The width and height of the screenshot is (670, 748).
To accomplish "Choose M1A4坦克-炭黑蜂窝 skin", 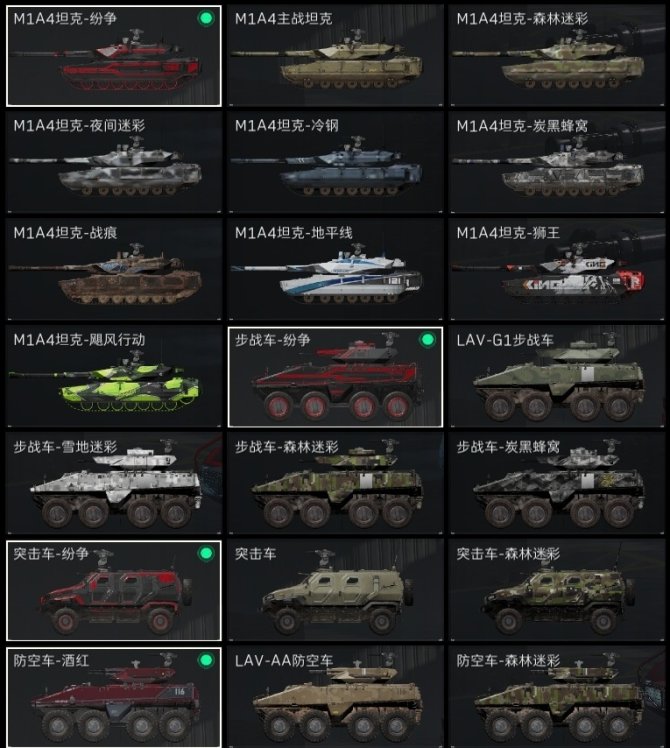I will [x=557, y=163].
